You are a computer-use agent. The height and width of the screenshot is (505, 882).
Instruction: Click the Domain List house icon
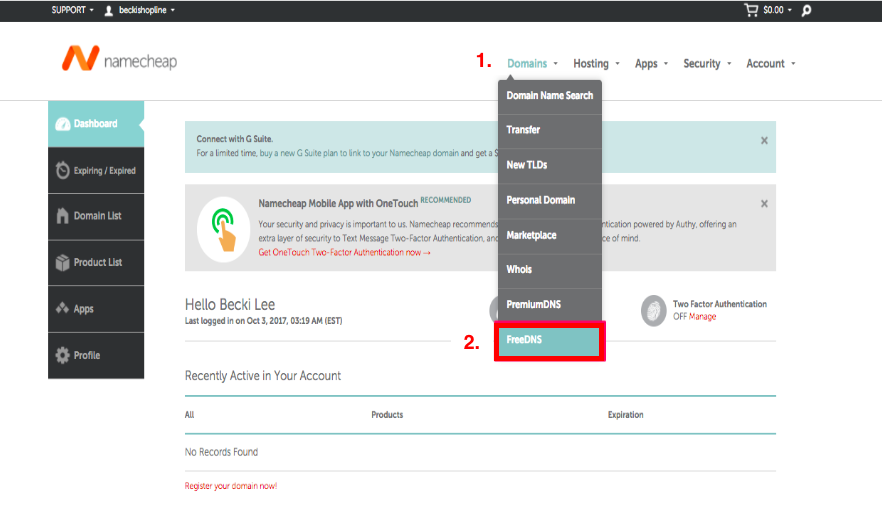pos(62,216)
